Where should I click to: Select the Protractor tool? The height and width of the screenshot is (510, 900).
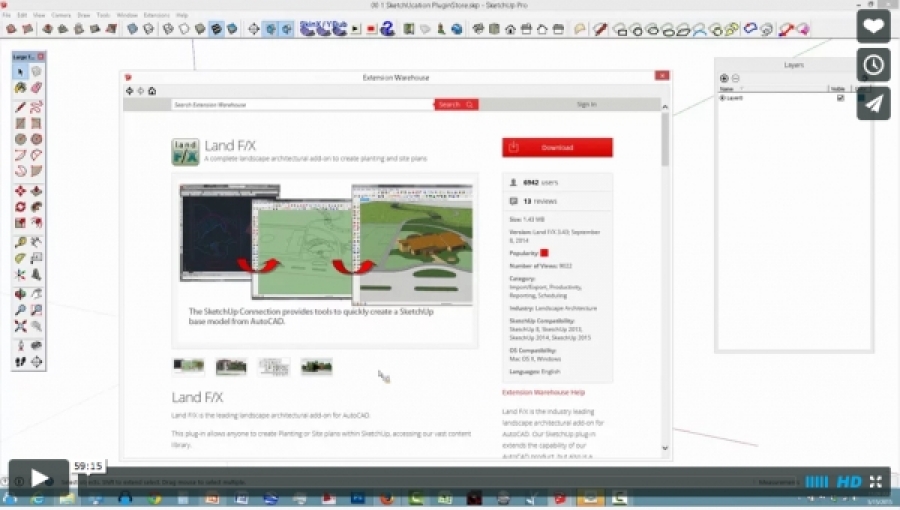coord(21,258)
